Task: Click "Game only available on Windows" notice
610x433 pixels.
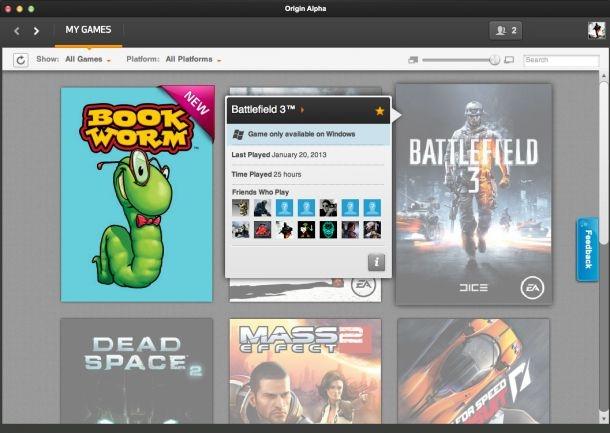Action: (x=308, y=135)
